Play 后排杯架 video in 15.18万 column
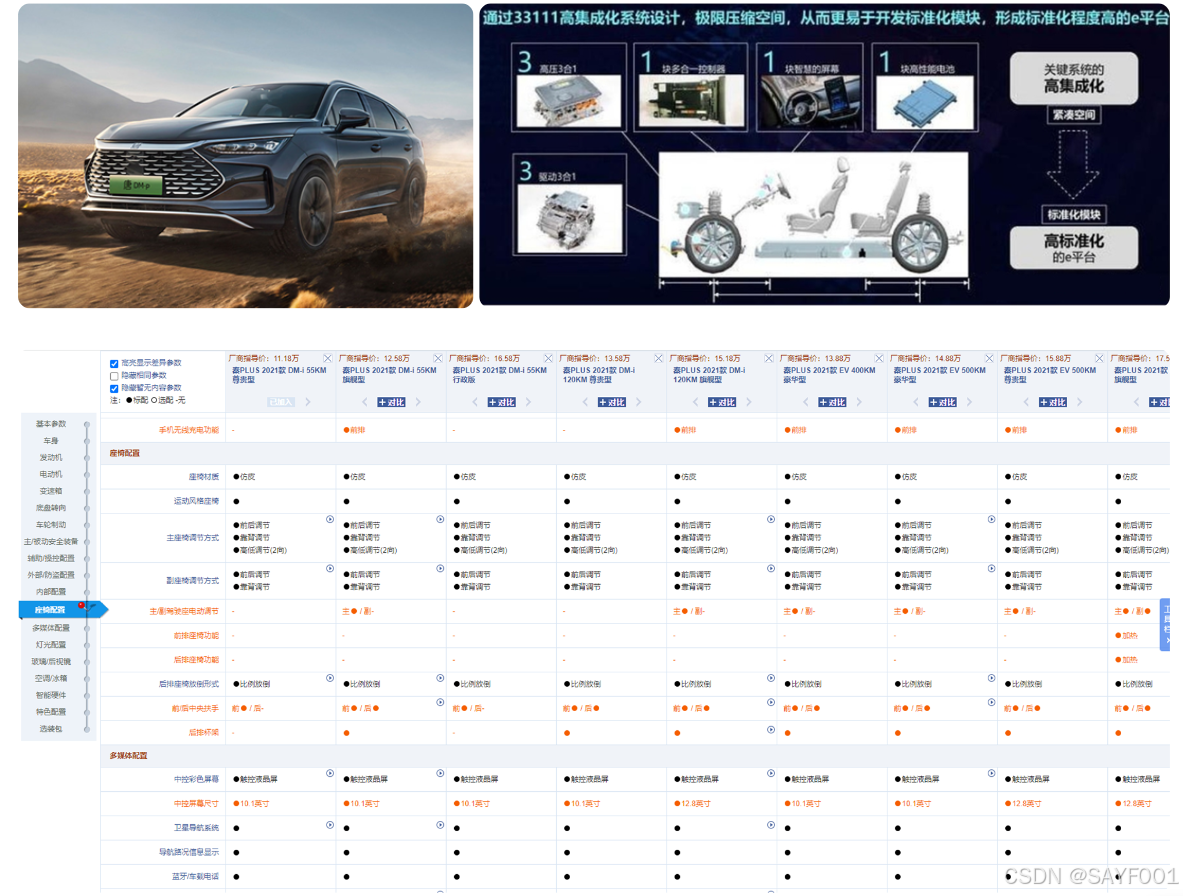Image resolution: width=1183 pixels, height=896 pixels. click(x=771, y=729)
